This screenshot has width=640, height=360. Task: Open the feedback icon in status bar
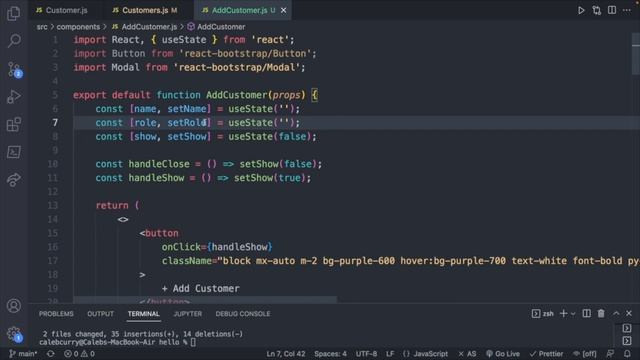click(610, 353)
